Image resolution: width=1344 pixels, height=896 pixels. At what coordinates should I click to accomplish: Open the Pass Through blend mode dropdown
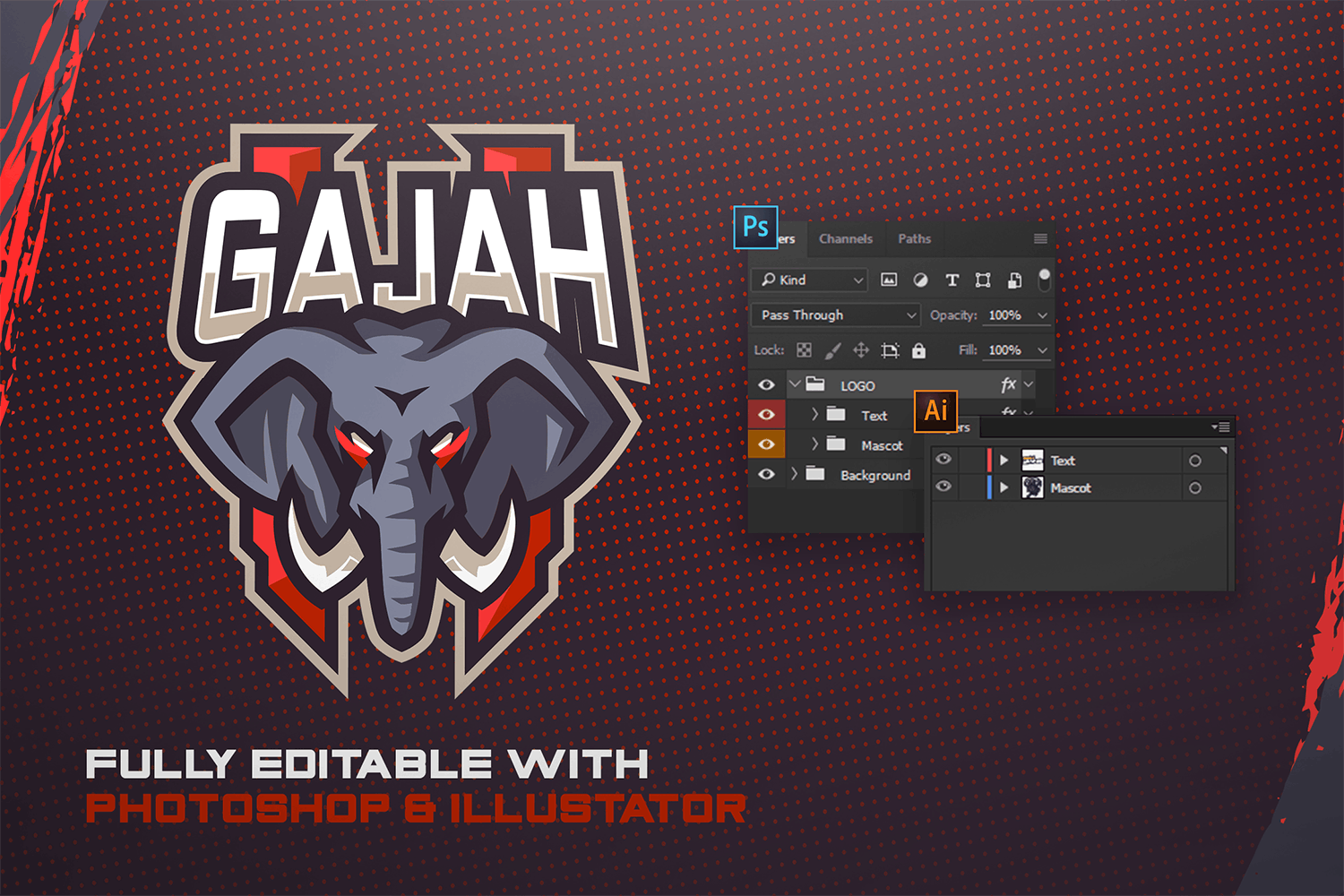(835, 314)
